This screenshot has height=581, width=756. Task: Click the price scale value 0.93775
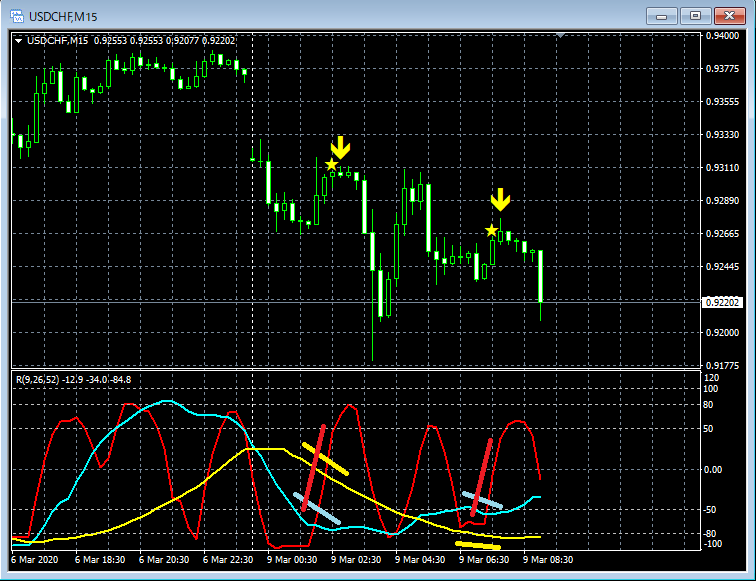722,69
